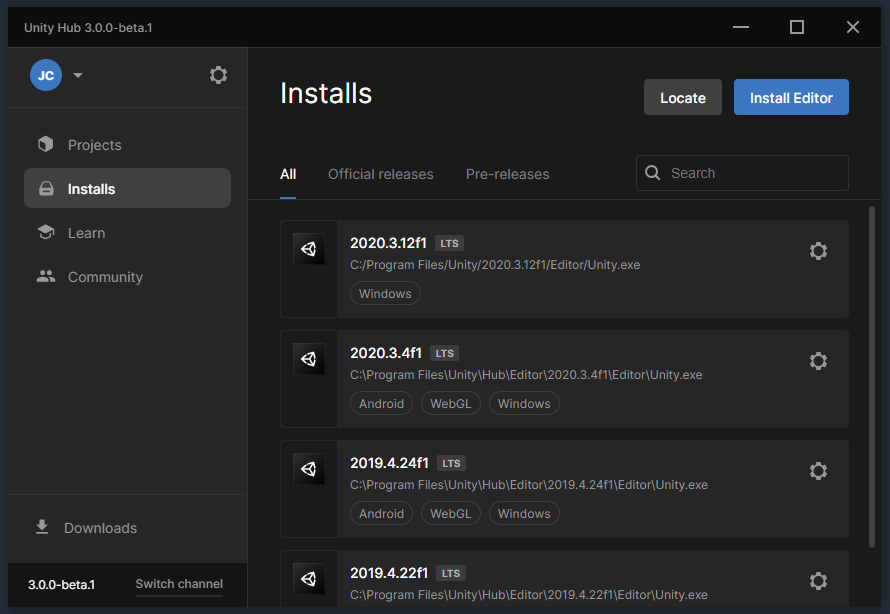890x614 pixels.
Task: Open settings gear for 2020.3.12f1
Action: click(x=818, y=251)
